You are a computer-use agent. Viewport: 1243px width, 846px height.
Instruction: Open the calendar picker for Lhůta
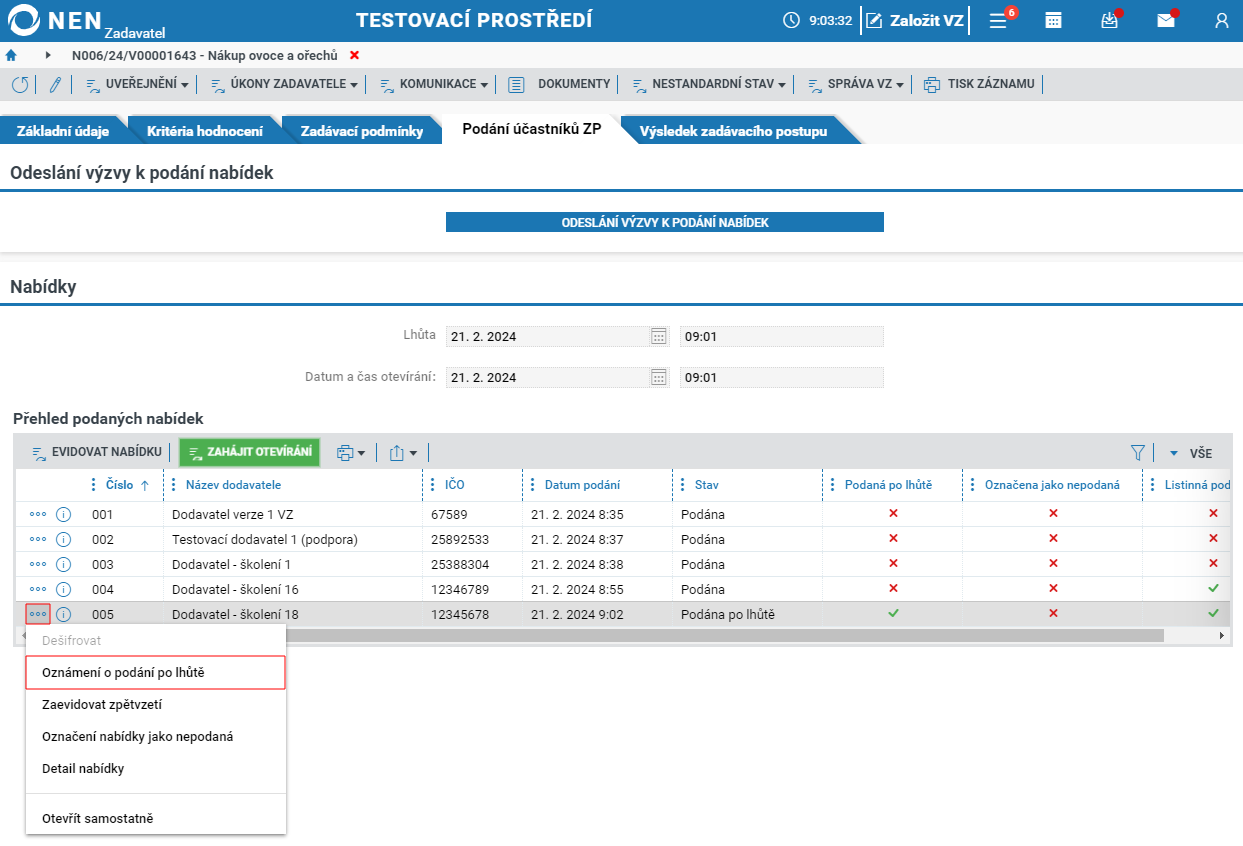(659, 336)
